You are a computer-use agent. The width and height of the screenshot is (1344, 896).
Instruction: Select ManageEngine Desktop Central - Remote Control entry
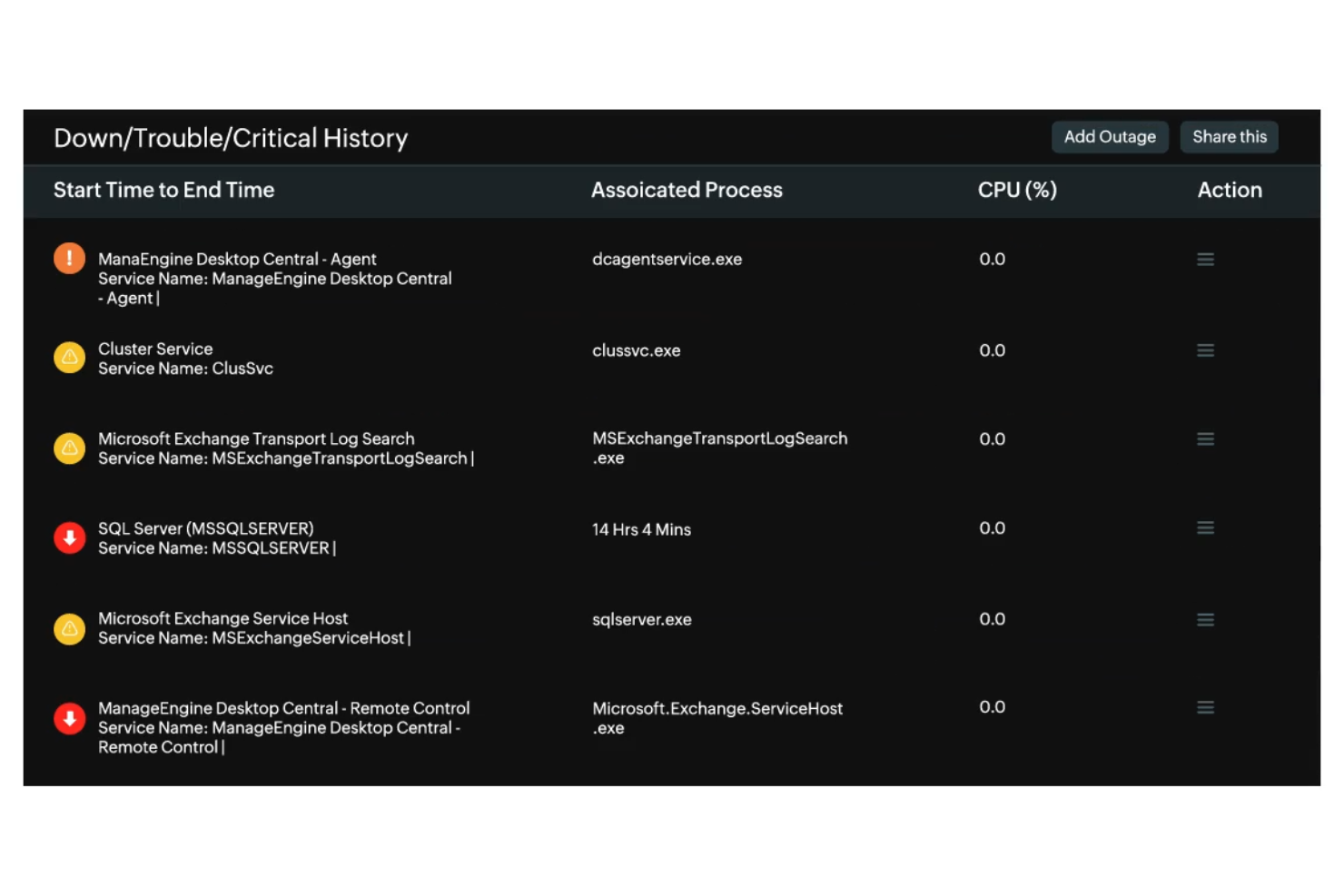pyautogui.click(x=284, y=727)
